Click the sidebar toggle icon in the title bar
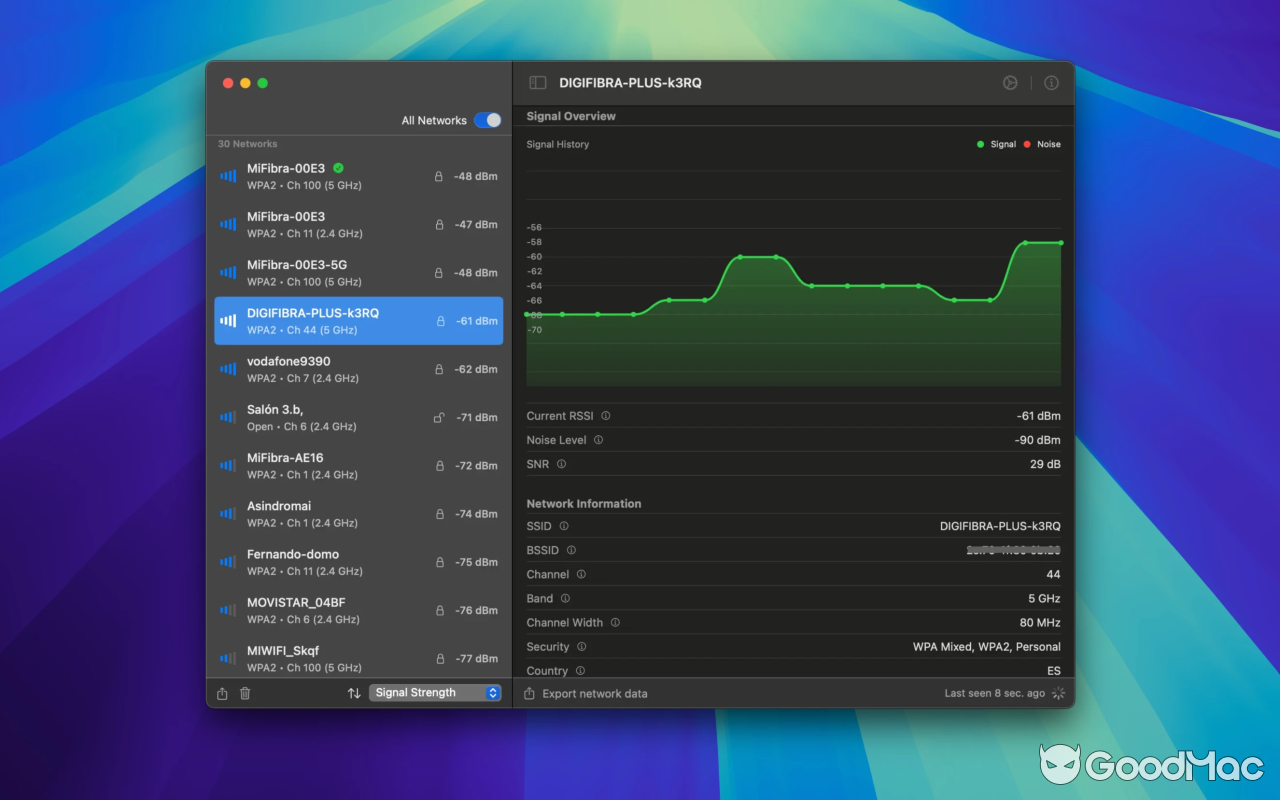 (537, 83)
